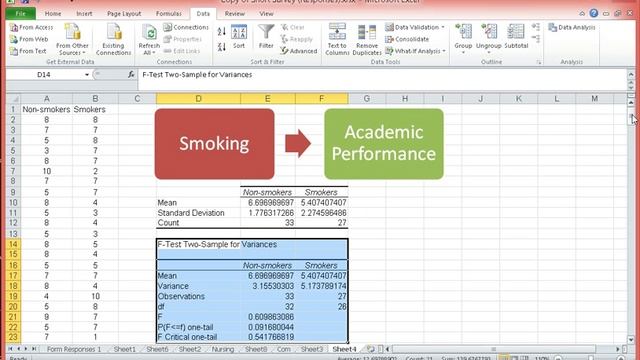The height and width of the screenshot is (360, 640).
Task: Click Hide Detail outline icon
Action: (x=536, y=39)
